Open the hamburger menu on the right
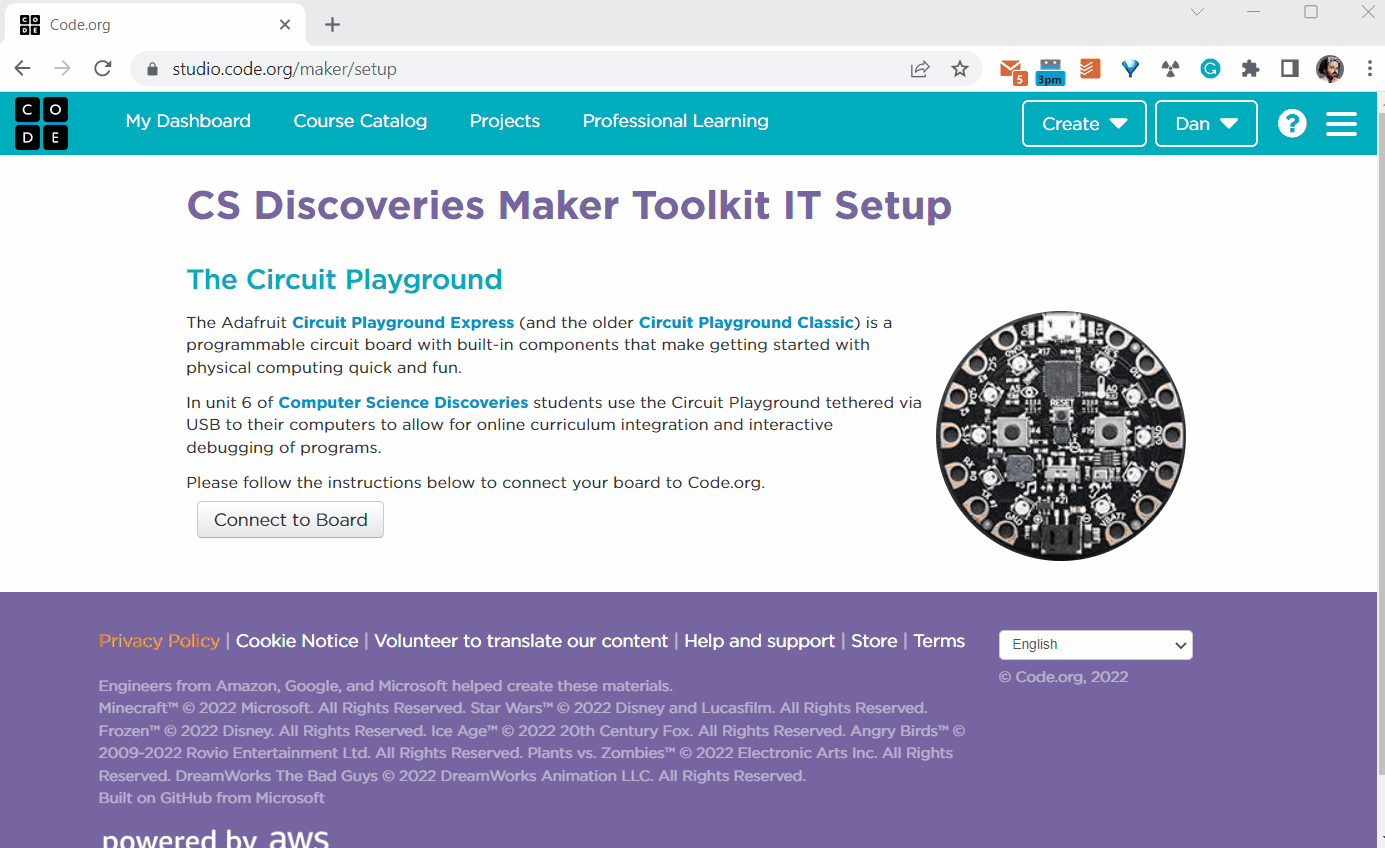The width and height of the screenshot is (1385, 848). 1342,123
